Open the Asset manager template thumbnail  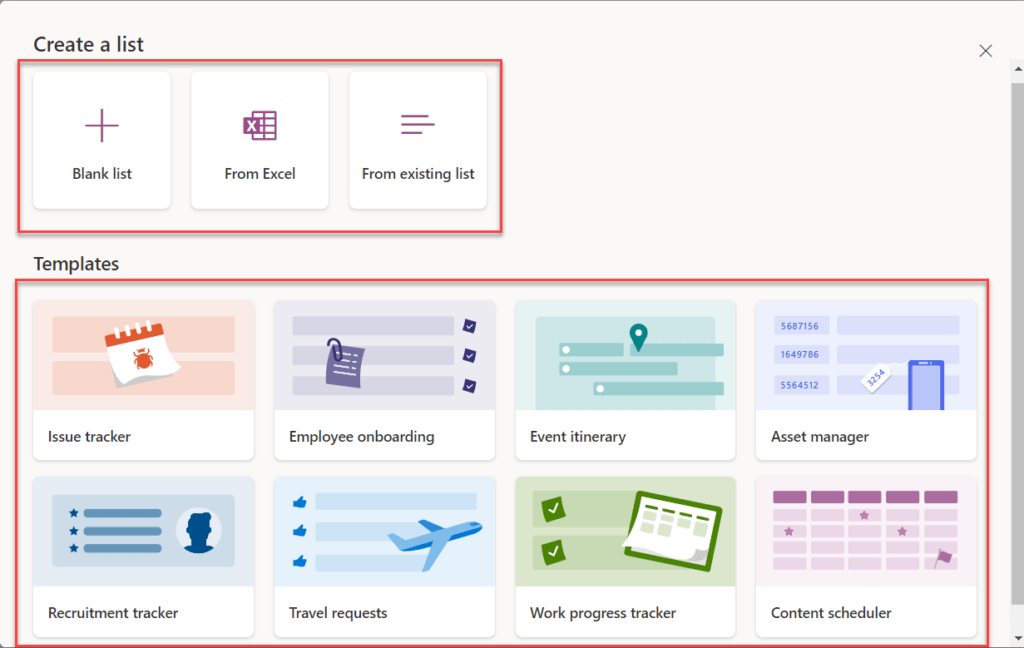click(x=866, y=355)
